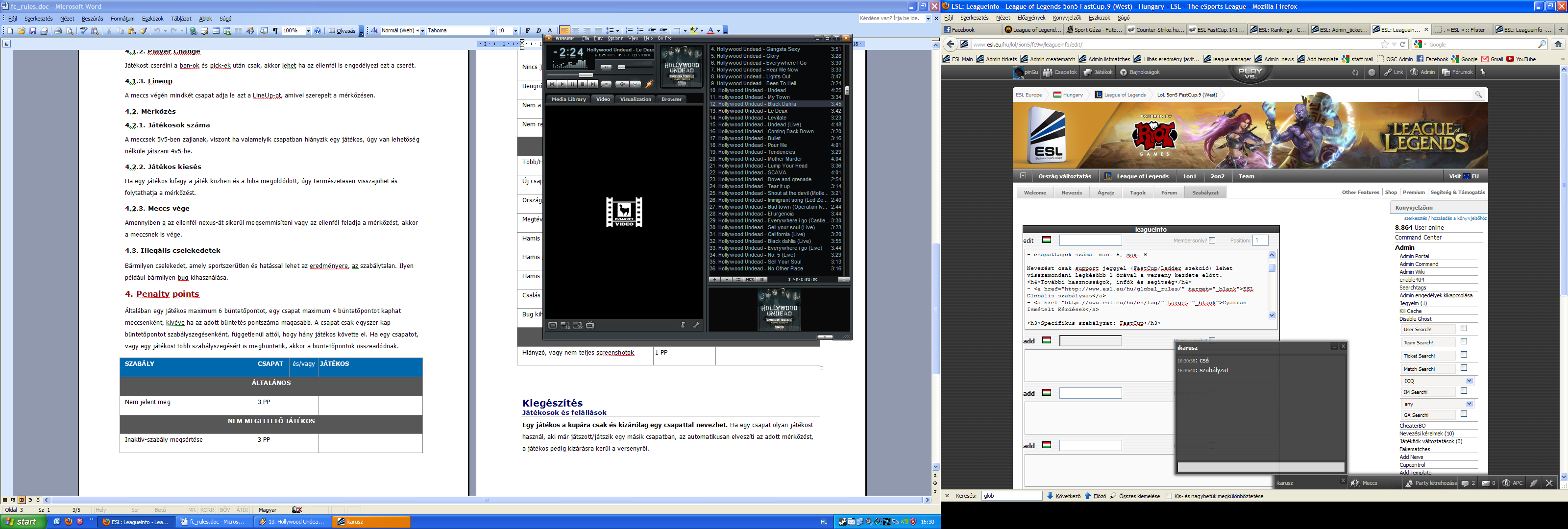Check the box next to IM Search!

pyautogui.click(x=1464, y=391)
